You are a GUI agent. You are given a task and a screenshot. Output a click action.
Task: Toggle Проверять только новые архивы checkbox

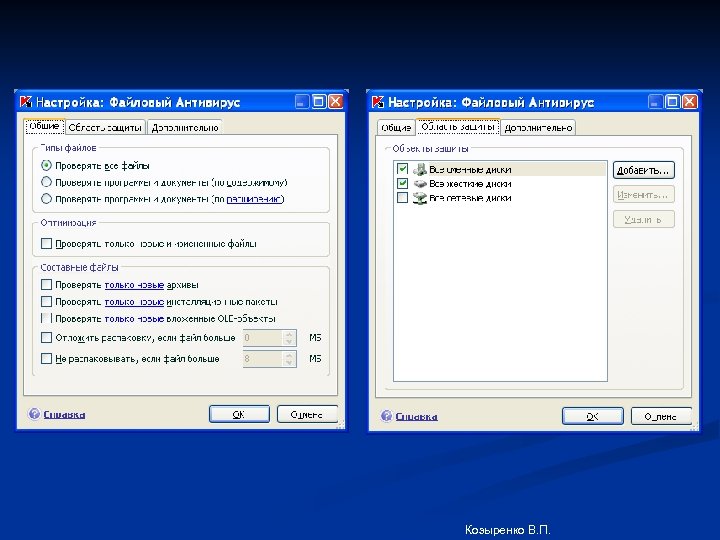[46, 285]
